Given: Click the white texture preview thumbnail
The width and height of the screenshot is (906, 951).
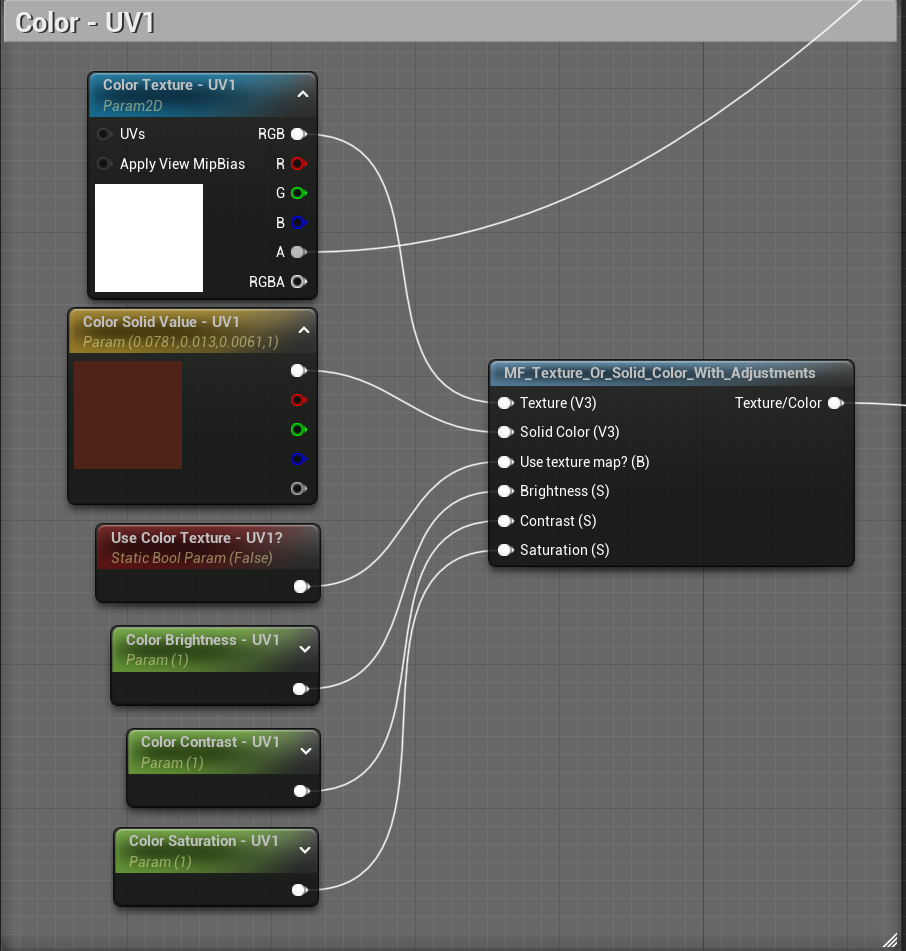Looking at the screenshot, I should 149,238.
